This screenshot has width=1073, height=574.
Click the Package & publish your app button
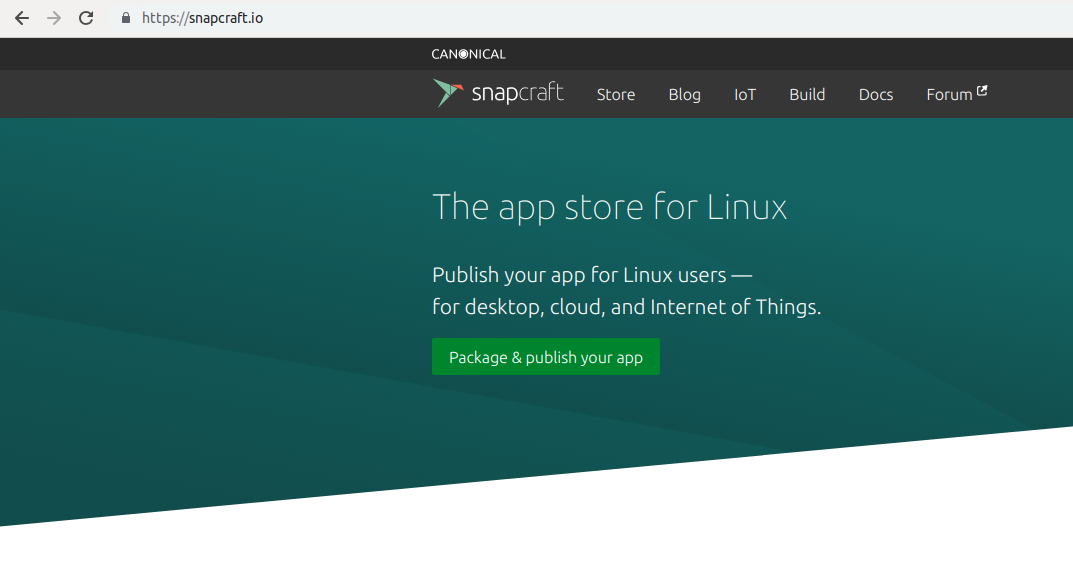coord(546,356)
